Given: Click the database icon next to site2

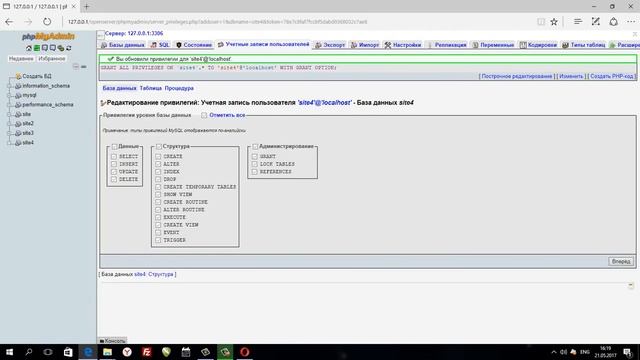Looking at the screenshot, I should click(18, 124).
